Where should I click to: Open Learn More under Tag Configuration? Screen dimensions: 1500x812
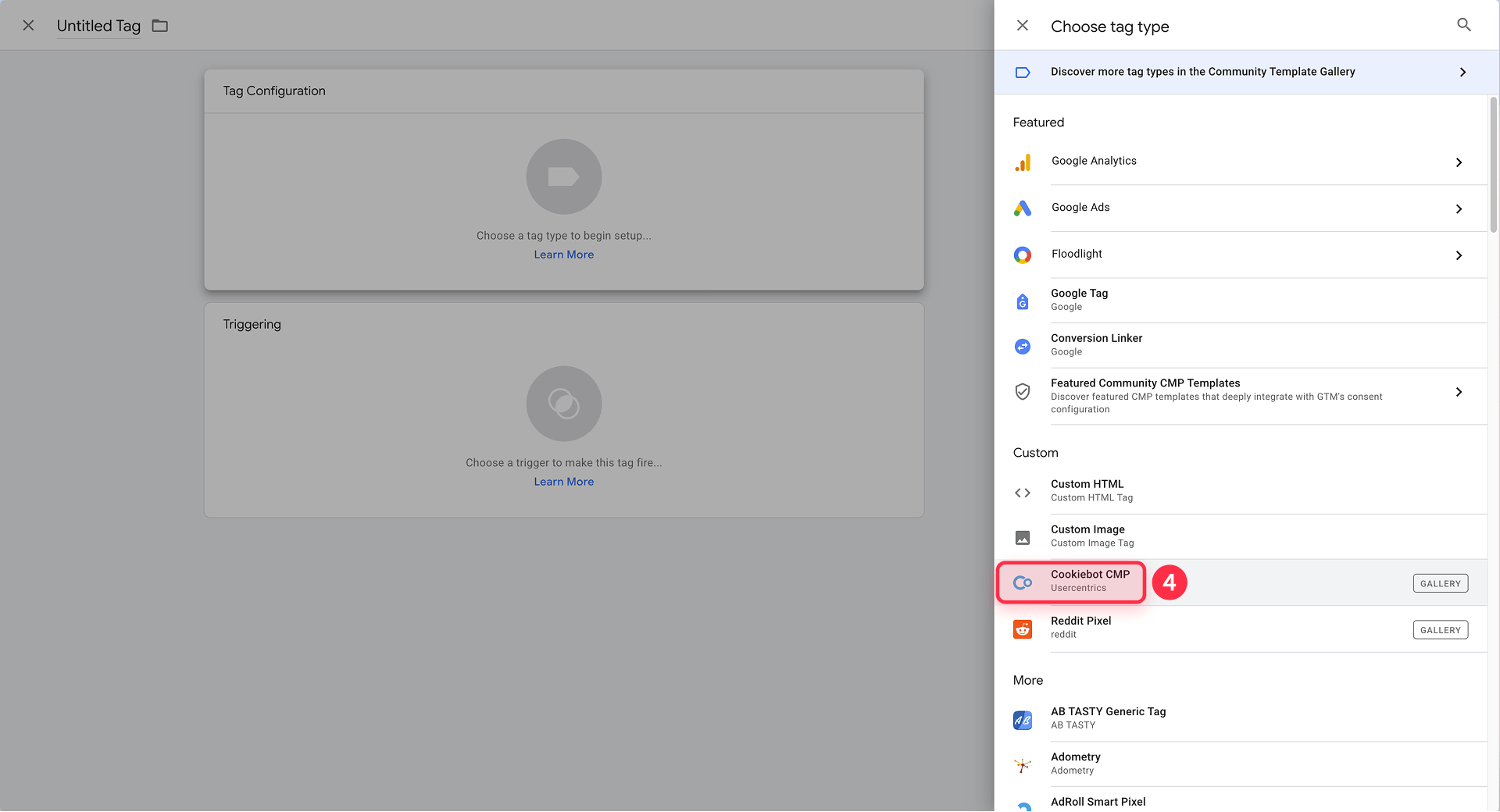point(564,255)
